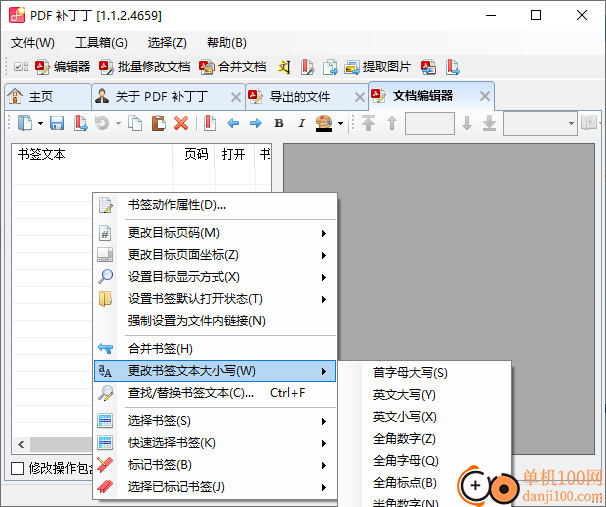Close the 导出的文件 tab
Viewport: 606px width, 507px height.
(360, 97)
